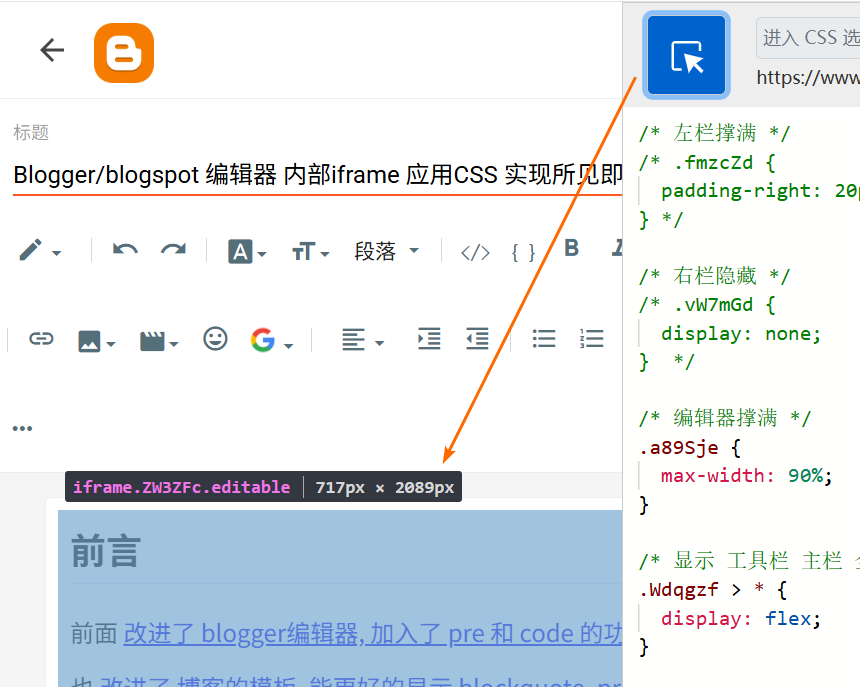Apply the curly braces pre block
Image resolution: width=860 pixels, height=687 pixels.
(523, 253)
